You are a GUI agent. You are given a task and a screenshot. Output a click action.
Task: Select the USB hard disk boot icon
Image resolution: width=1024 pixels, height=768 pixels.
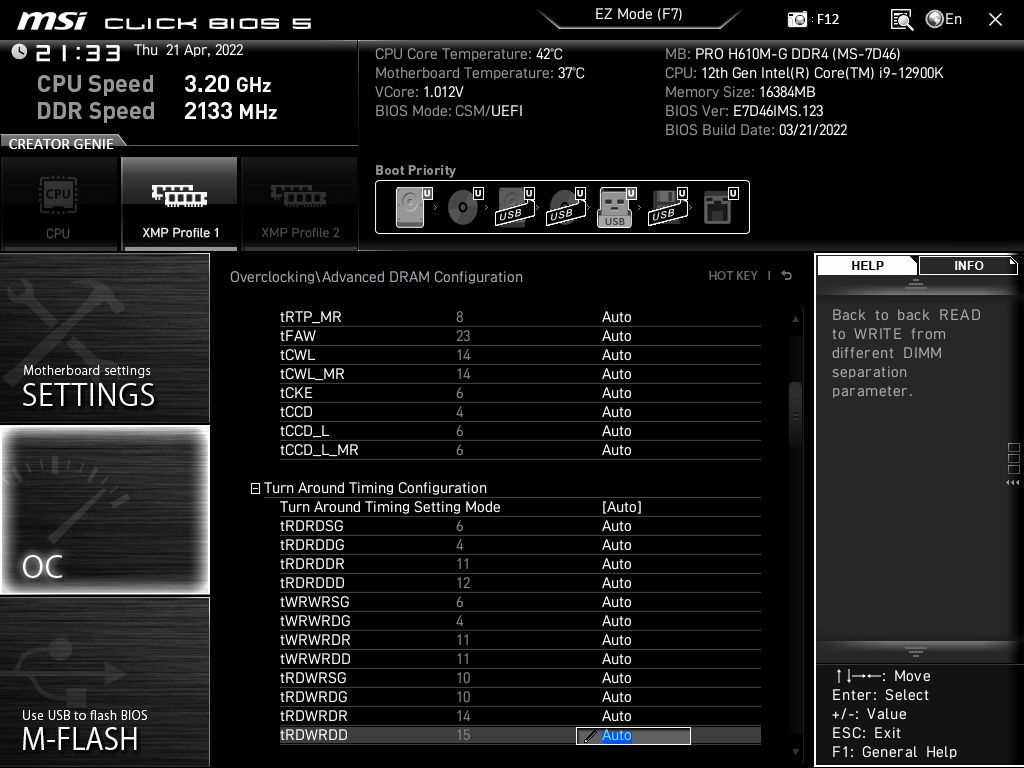tap(515, 207)
